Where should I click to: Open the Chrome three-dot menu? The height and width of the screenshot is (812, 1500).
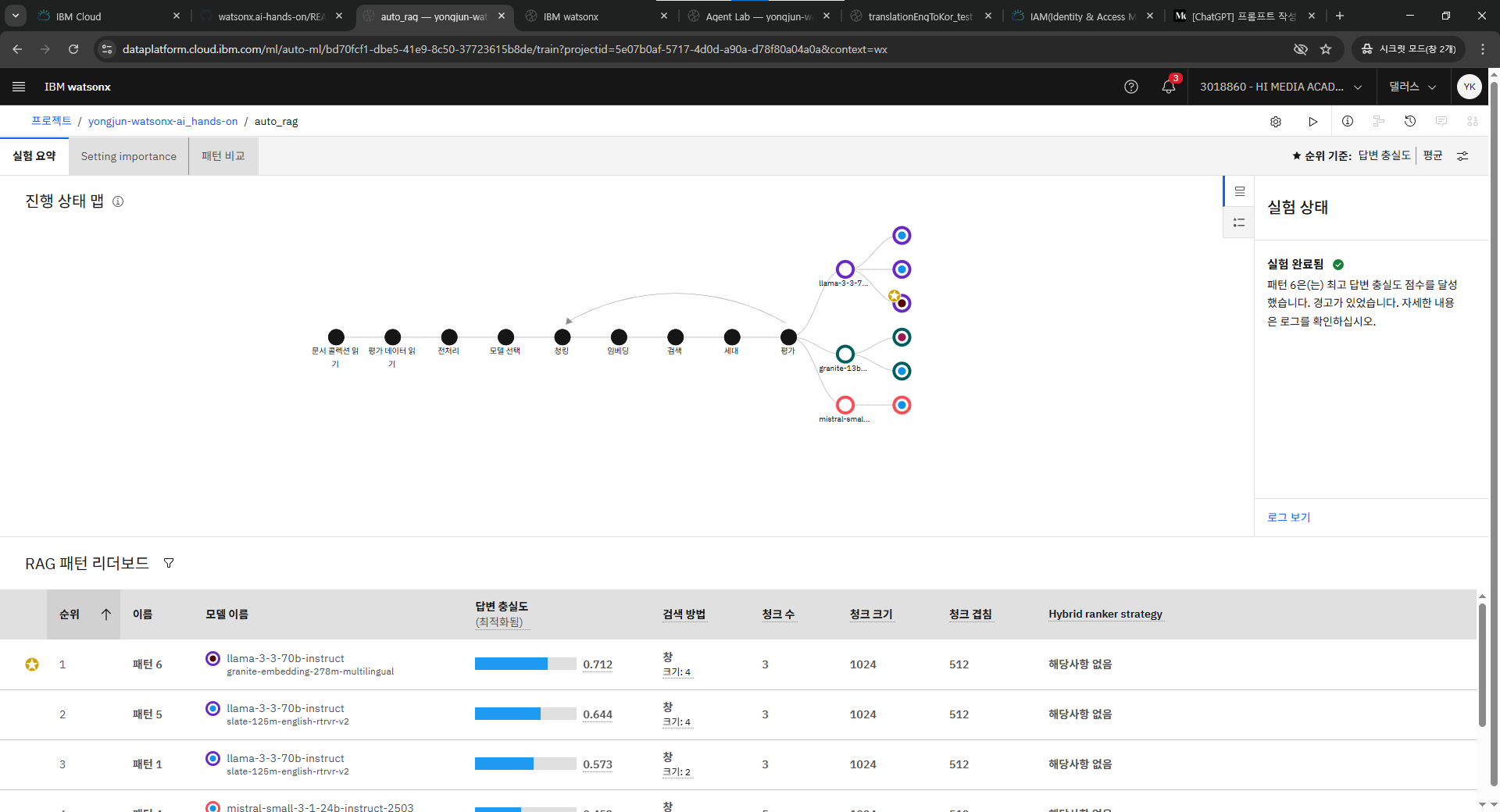pyautogui.click(x=1483, y=49)
